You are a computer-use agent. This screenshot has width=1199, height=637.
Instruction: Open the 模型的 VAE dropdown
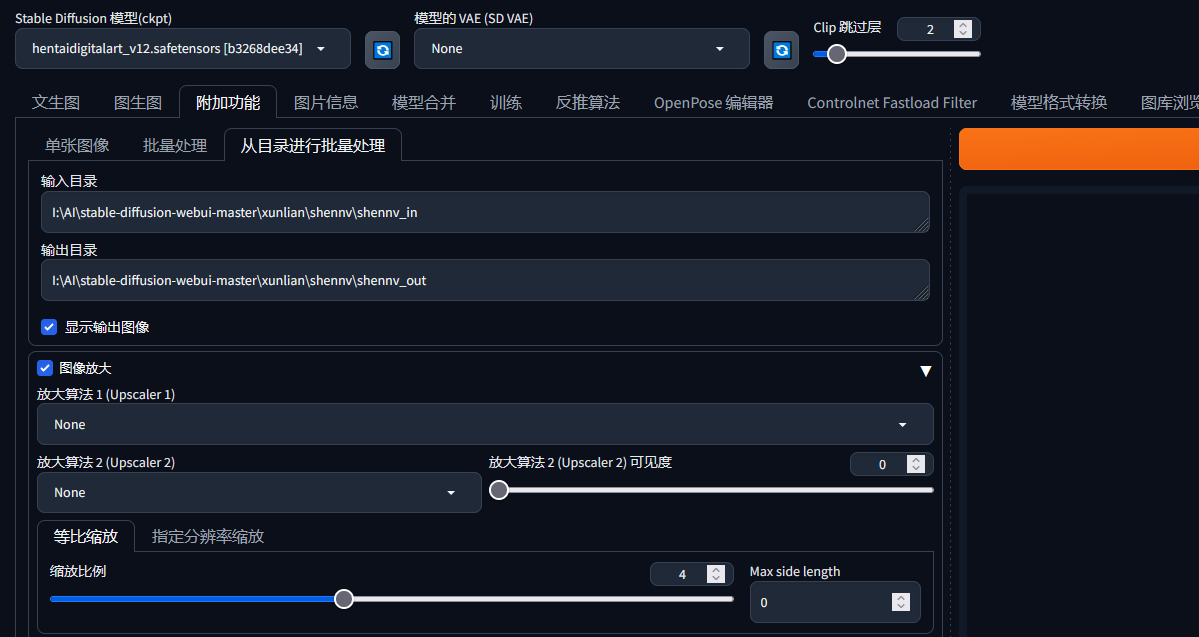[581, 49]
